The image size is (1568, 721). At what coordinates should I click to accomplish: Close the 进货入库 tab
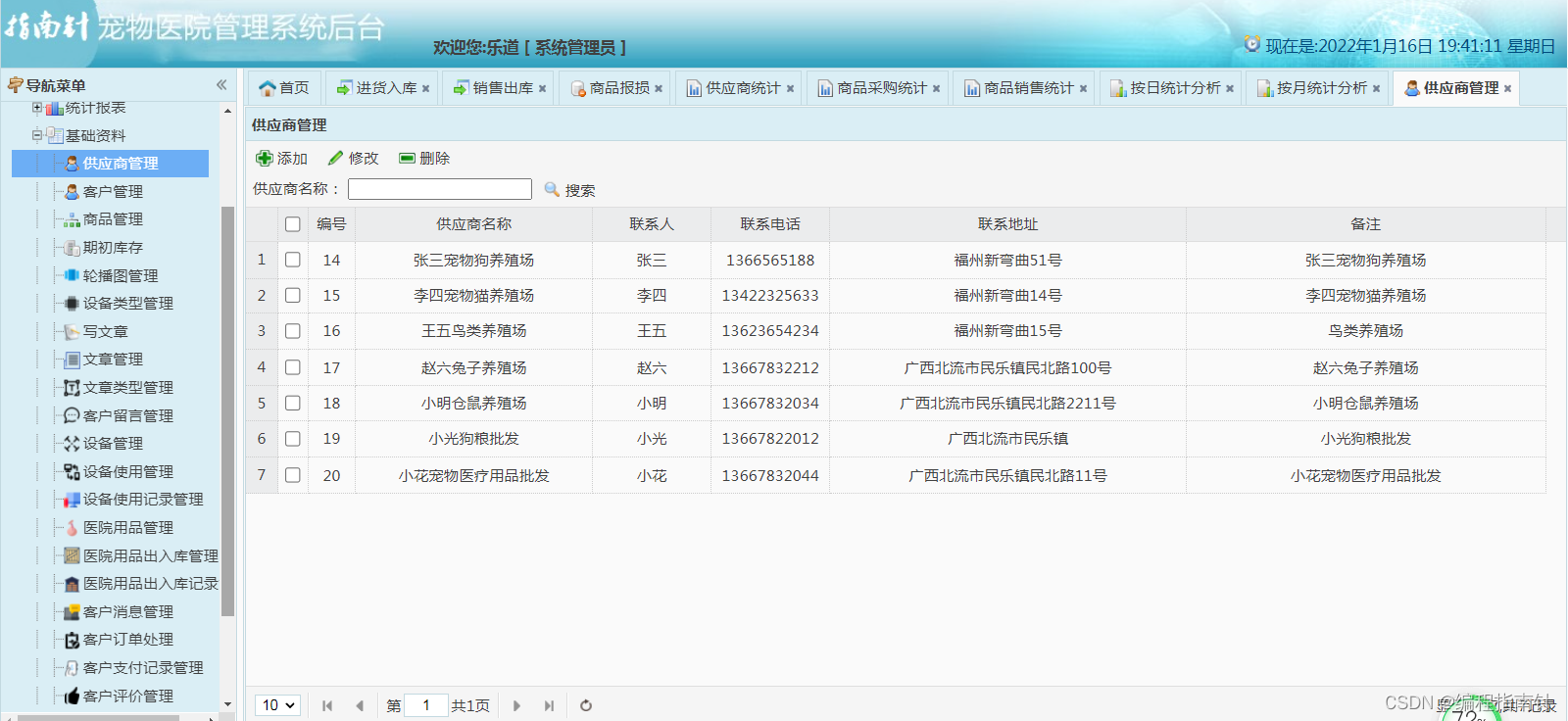(x=425, y=89)
